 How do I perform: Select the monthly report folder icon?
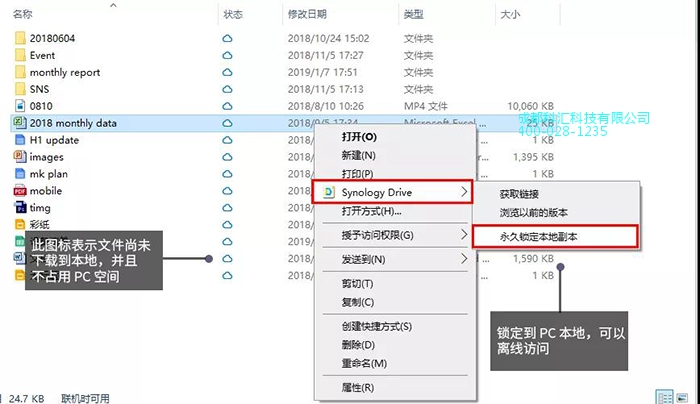[20, 72]
